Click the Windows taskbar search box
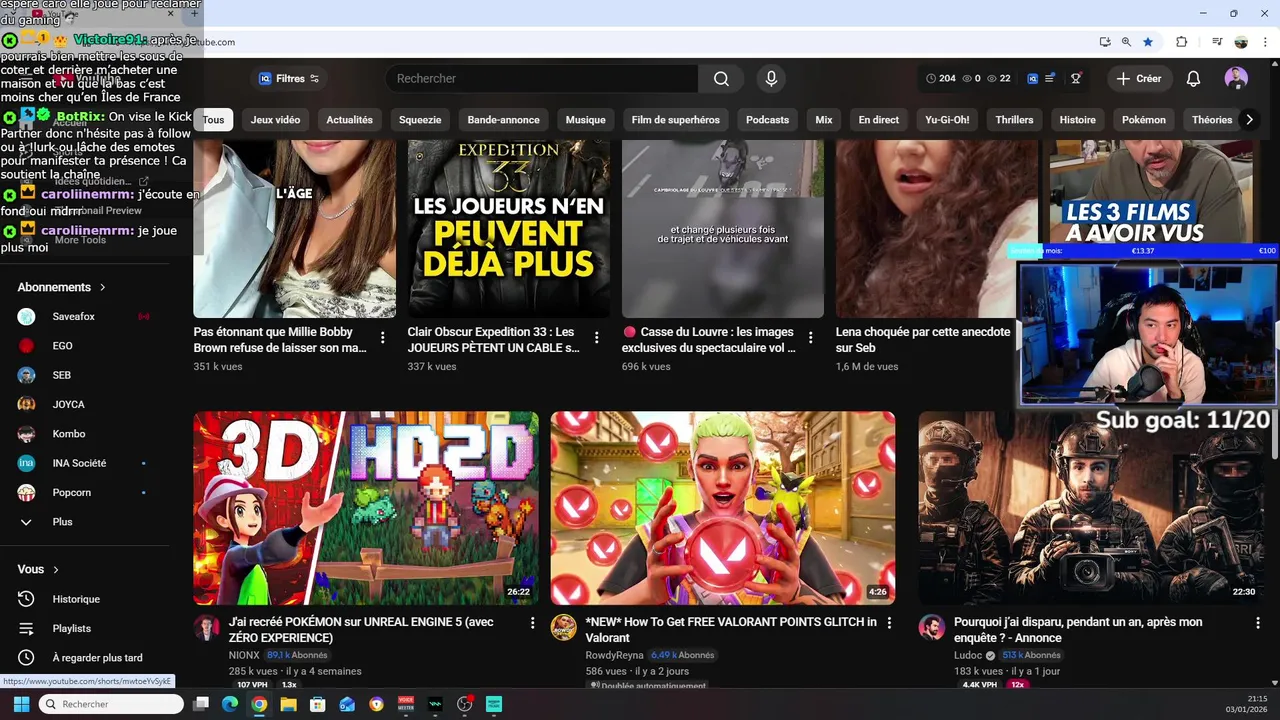 [111, 704]
